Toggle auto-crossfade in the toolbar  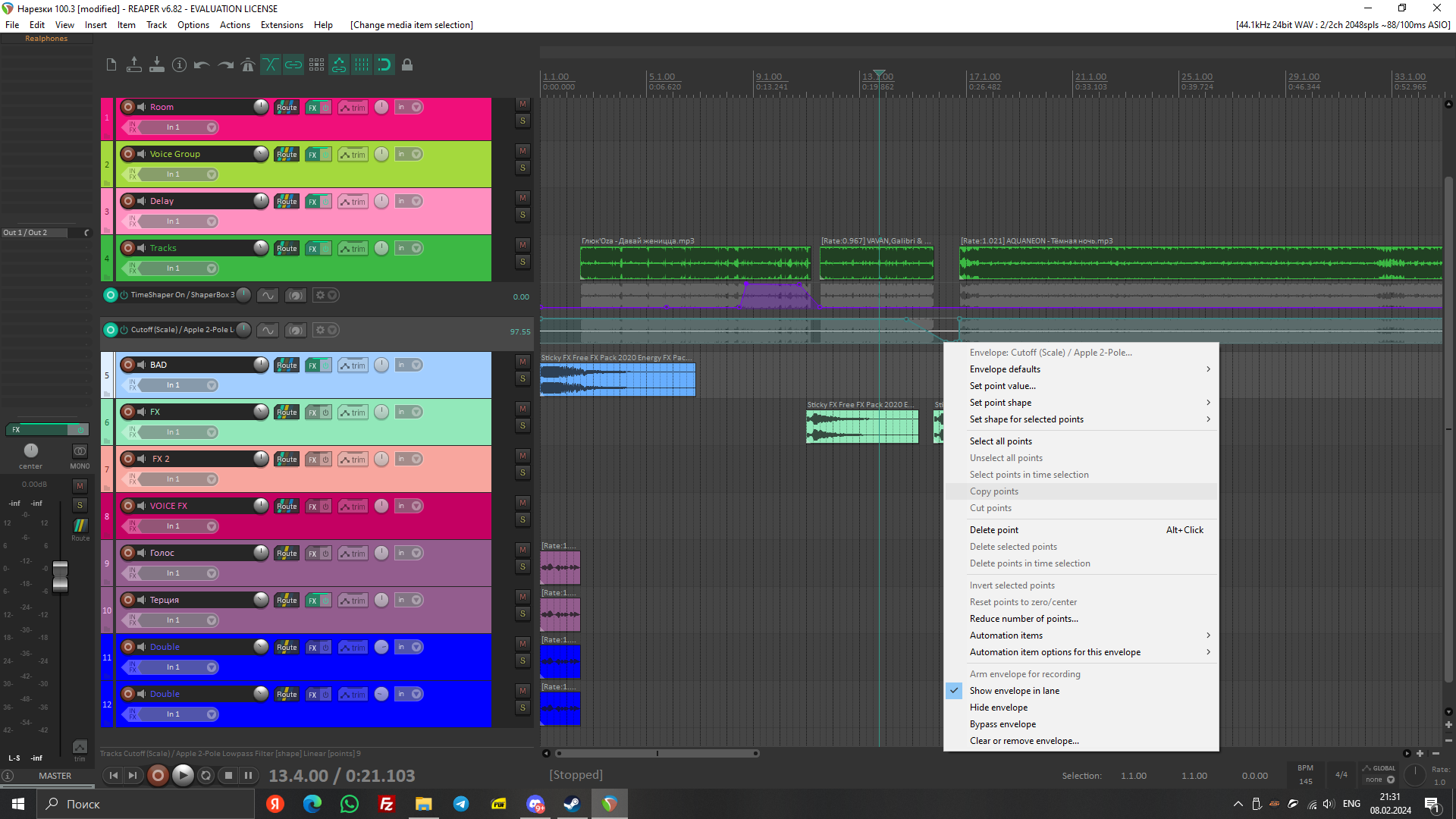click(271, 65)
